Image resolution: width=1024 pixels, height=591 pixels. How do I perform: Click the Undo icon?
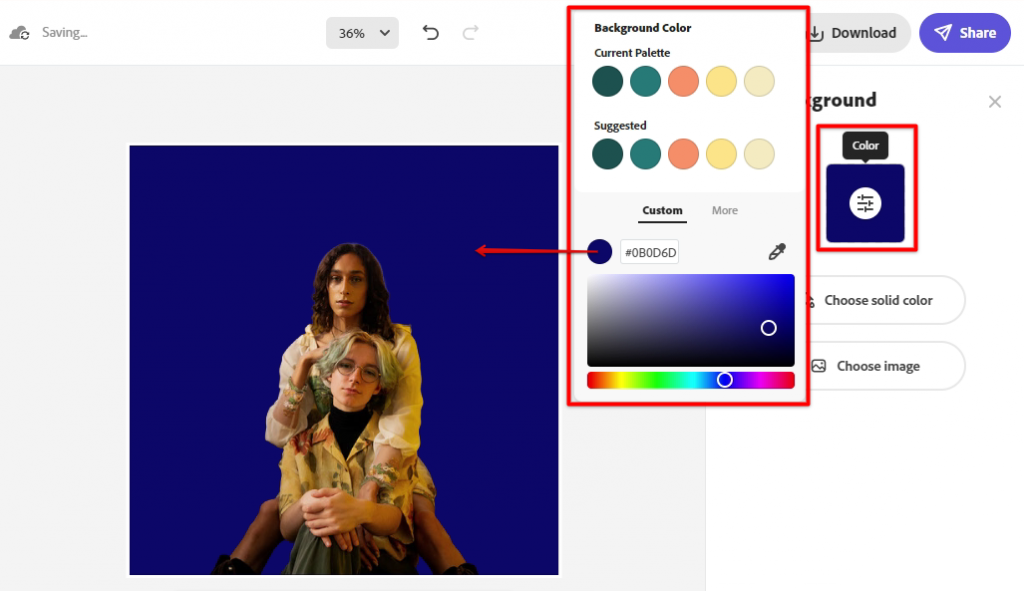[430, 32]
